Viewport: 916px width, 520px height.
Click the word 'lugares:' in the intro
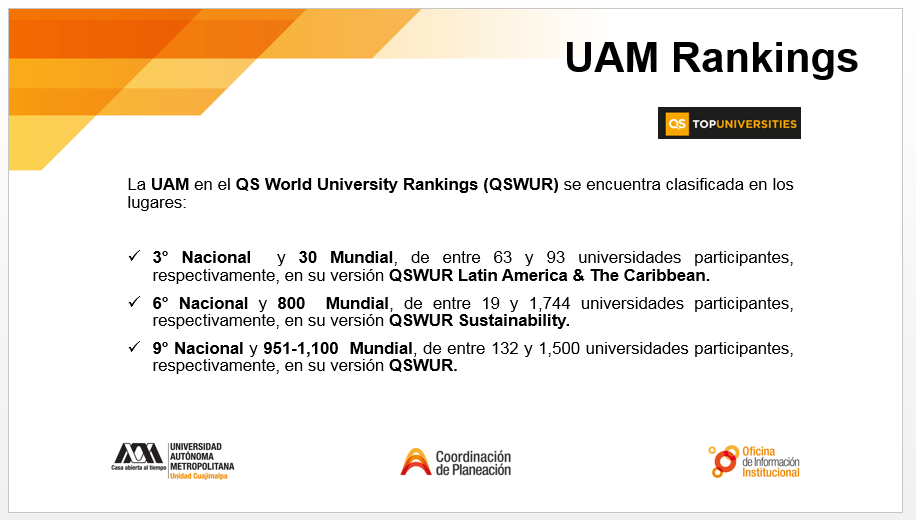click(x=157, y=203)
